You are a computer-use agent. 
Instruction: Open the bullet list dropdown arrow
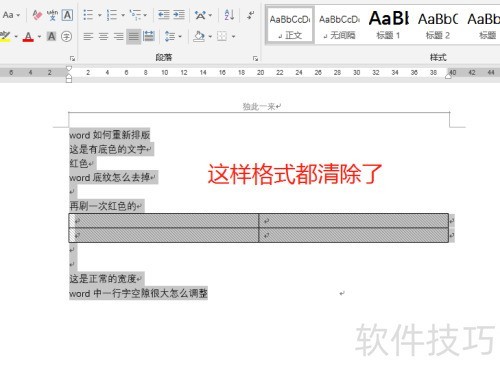[x=99, y=15]
